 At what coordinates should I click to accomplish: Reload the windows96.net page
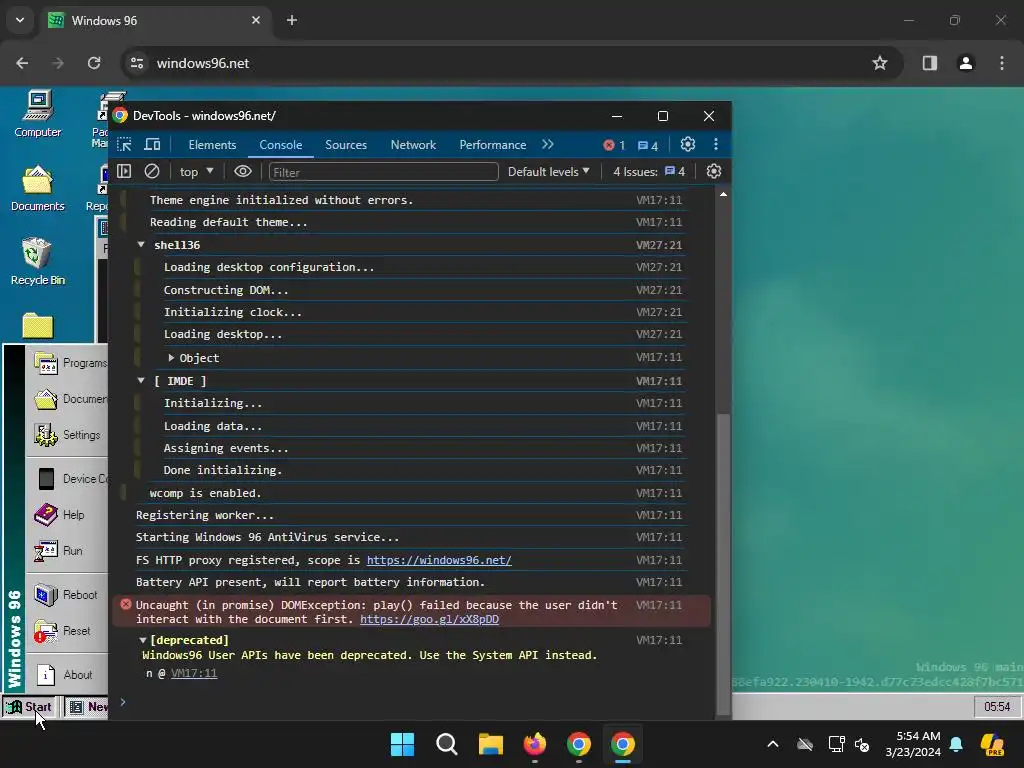click(x=94, y=63)
